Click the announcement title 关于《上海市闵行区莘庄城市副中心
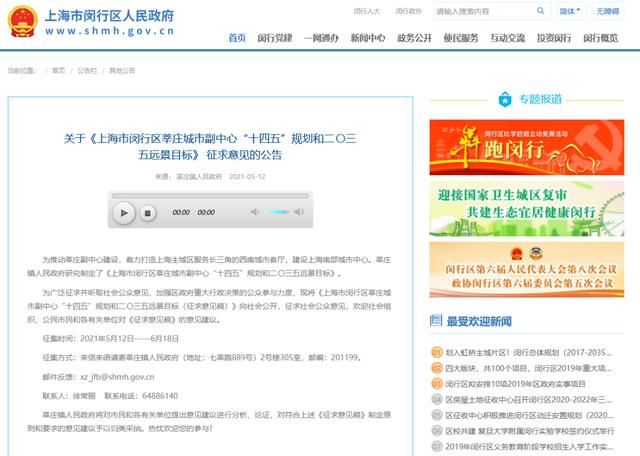This screenshot has height=456, width=640. click(210, 147)
